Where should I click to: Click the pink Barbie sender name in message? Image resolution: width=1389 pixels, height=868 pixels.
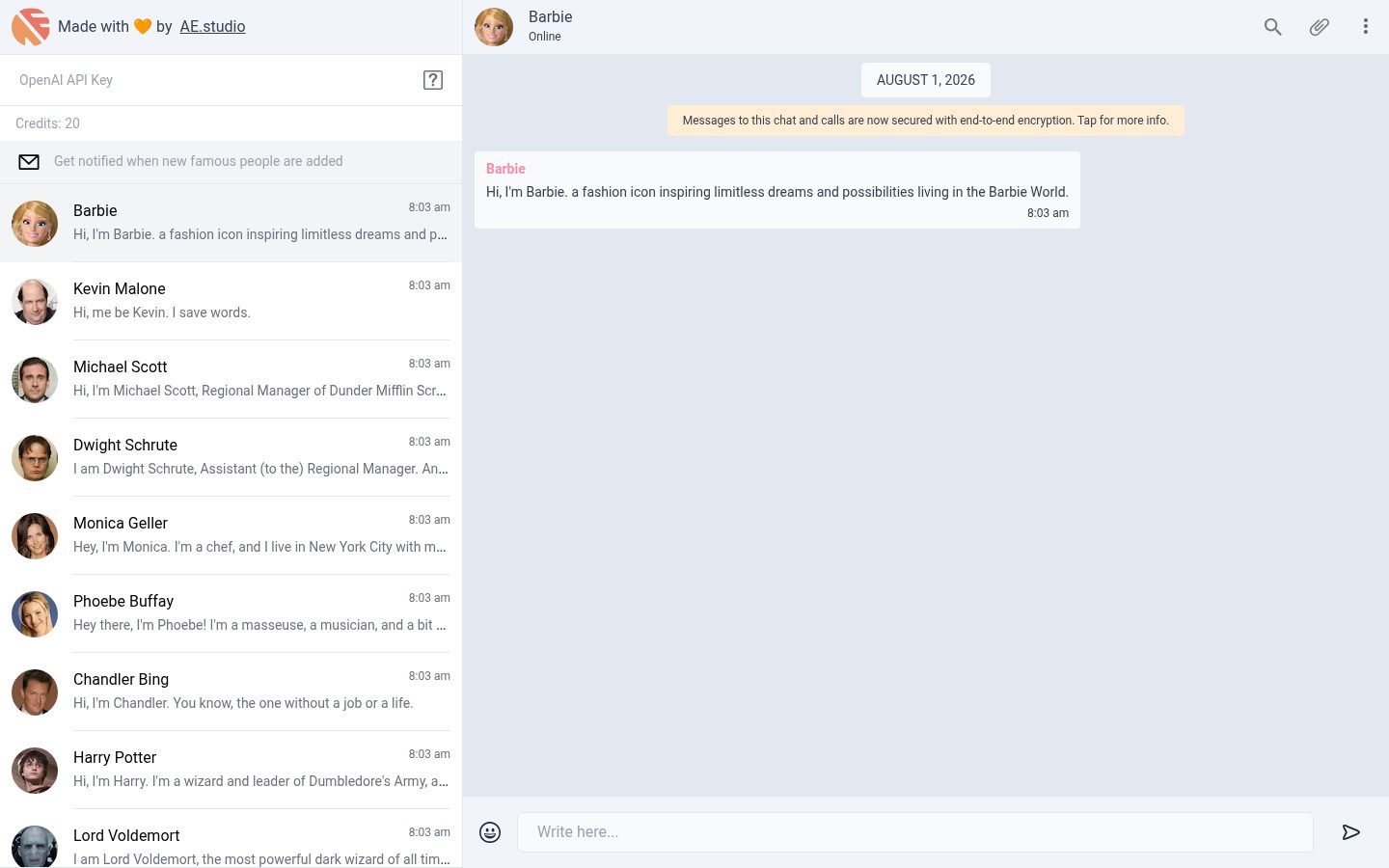(x=505, y=169)
